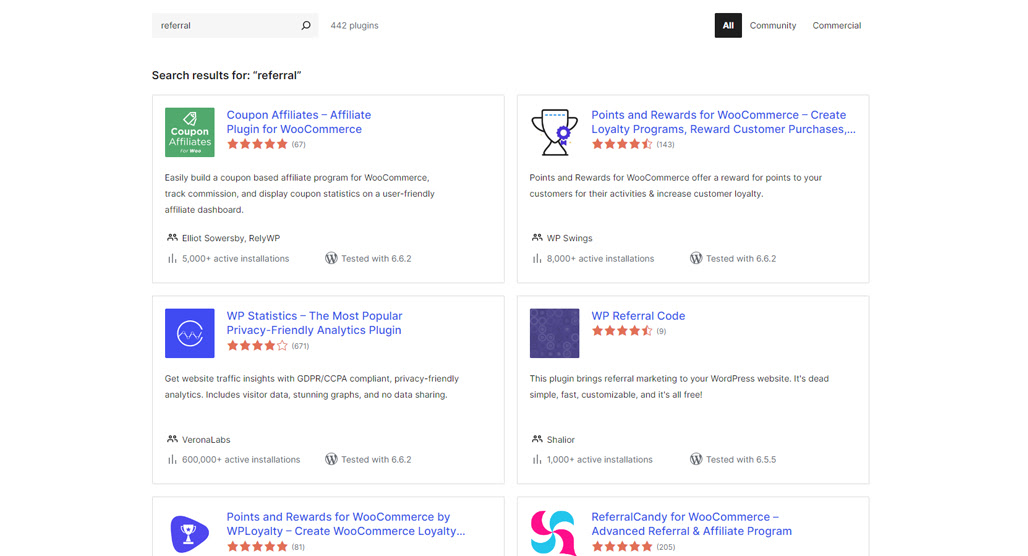The image size is (1028, 556).
Task: Click the WP Referral Code purple thumbnail
Action: (x=555, y=333)
